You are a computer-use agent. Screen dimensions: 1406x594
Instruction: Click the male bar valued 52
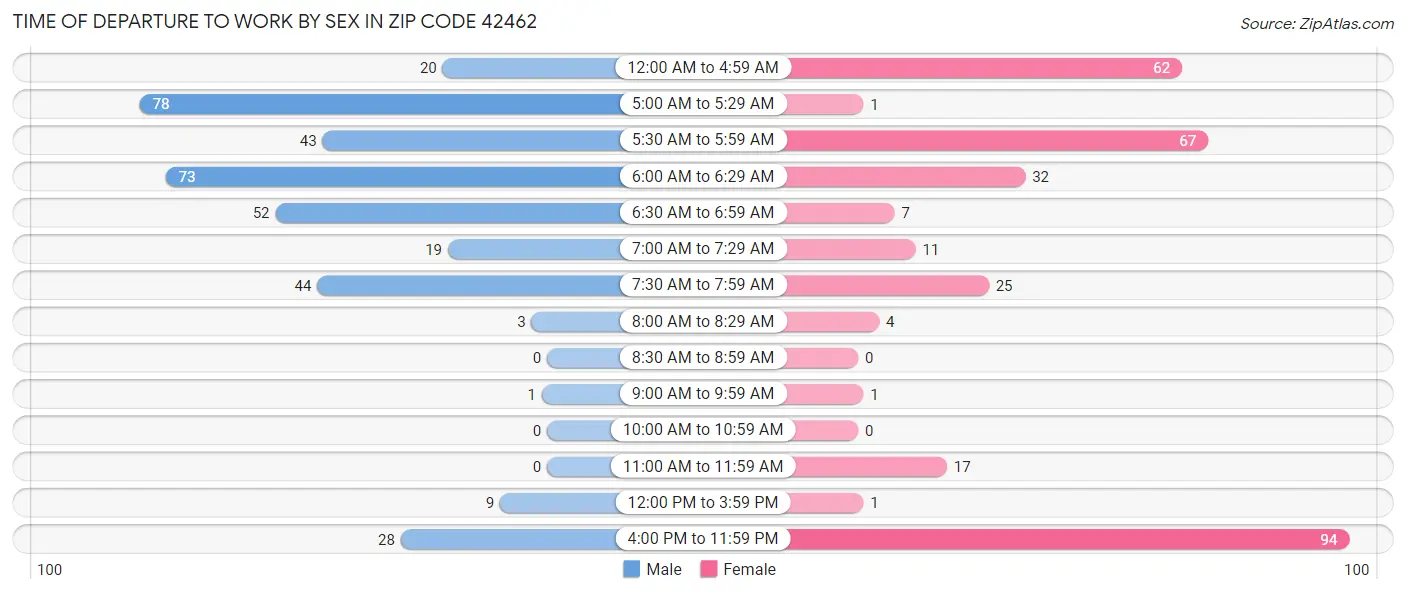(448, 213)
